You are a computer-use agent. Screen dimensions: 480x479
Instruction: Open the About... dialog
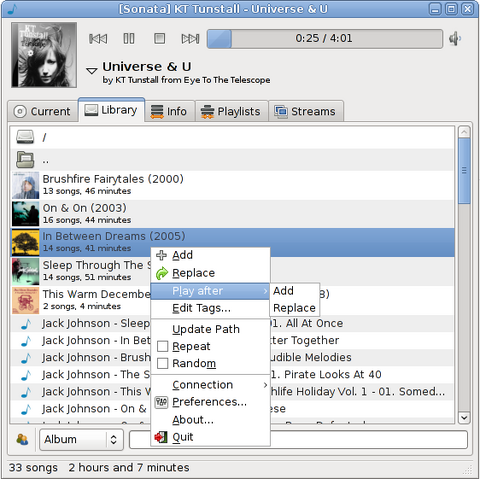(x=210, y=420)
